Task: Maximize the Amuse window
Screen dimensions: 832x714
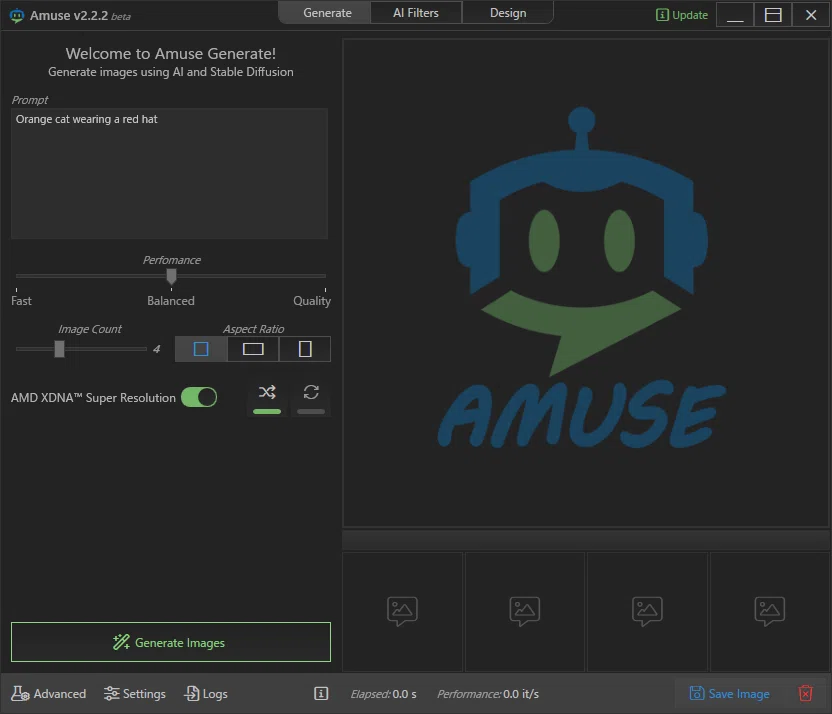Action: pos(773,15)
